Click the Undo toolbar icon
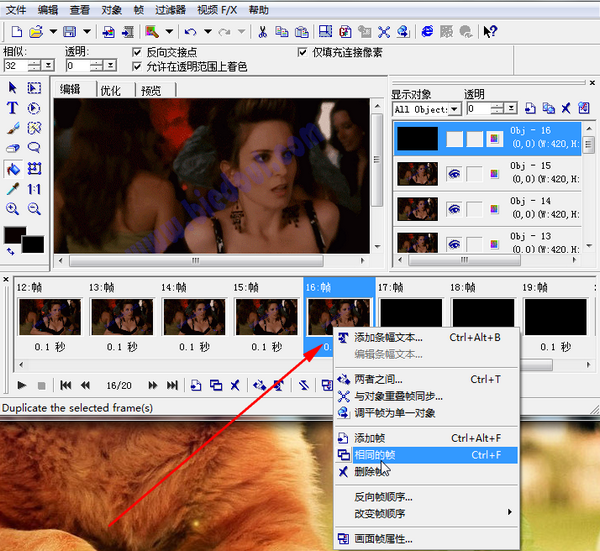This screenshot has width=600, height=551. point(190,32)
